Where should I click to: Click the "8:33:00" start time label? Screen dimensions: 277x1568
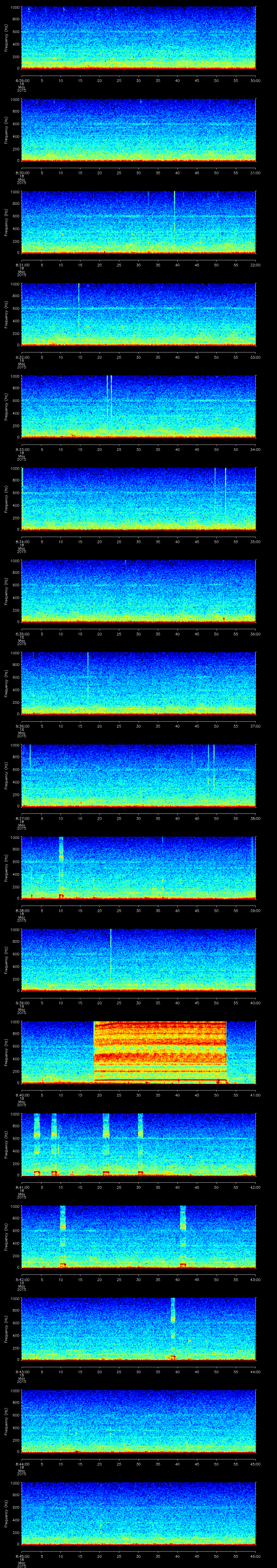click(x=22, y=450)
